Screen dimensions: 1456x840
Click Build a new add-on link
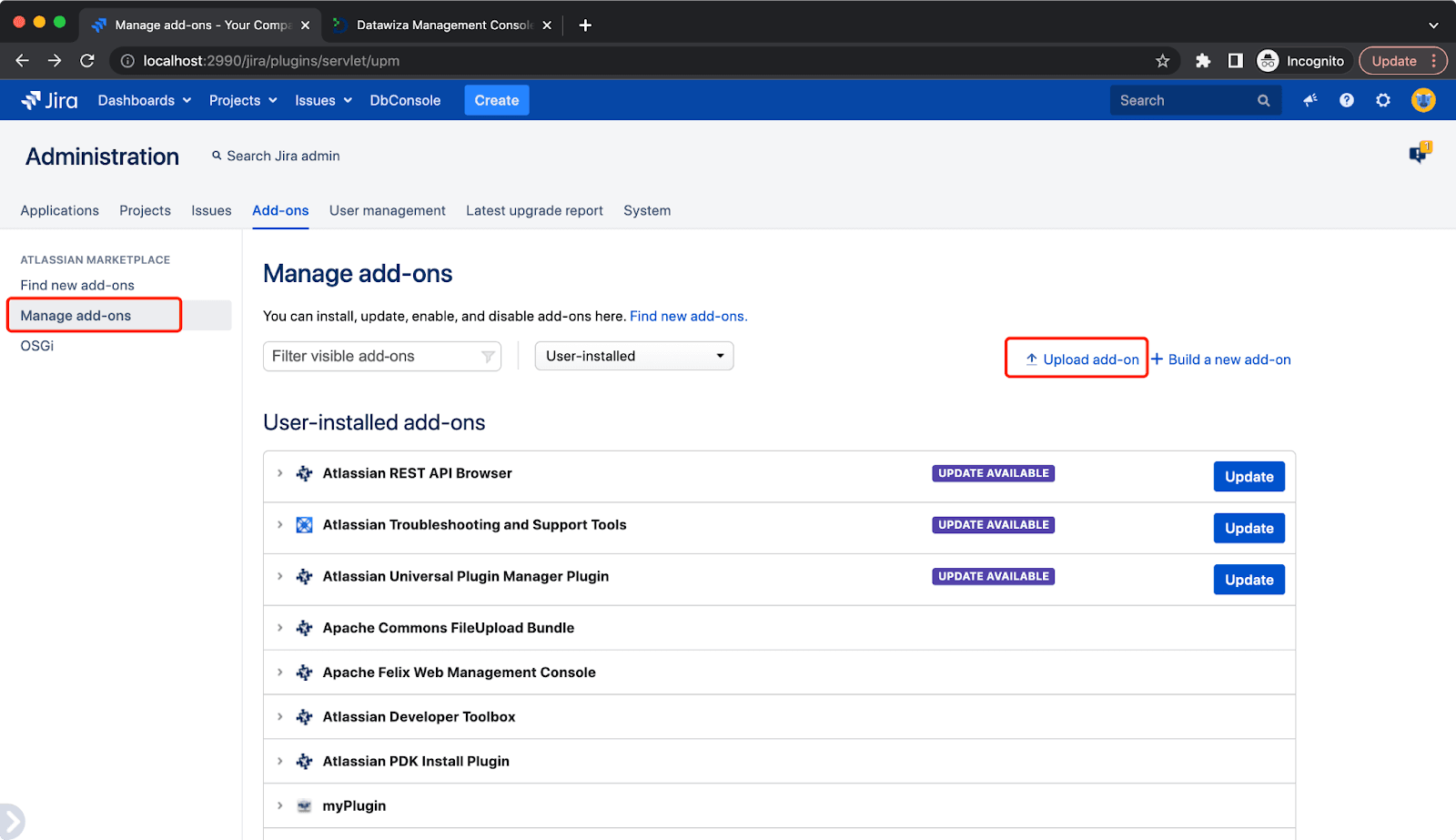click(x=1221, y=359)
